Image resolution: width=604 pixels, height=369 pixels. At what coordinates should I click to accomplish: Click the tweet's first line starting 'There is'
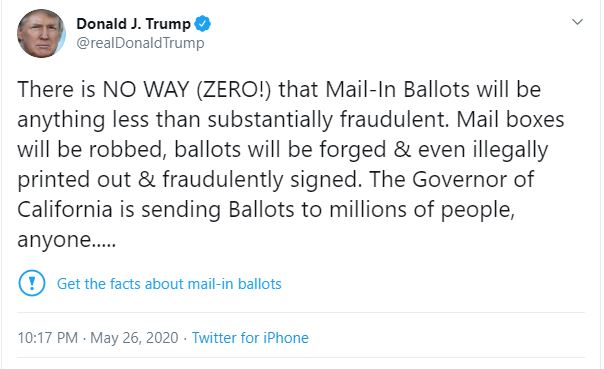tap(279, 89)
